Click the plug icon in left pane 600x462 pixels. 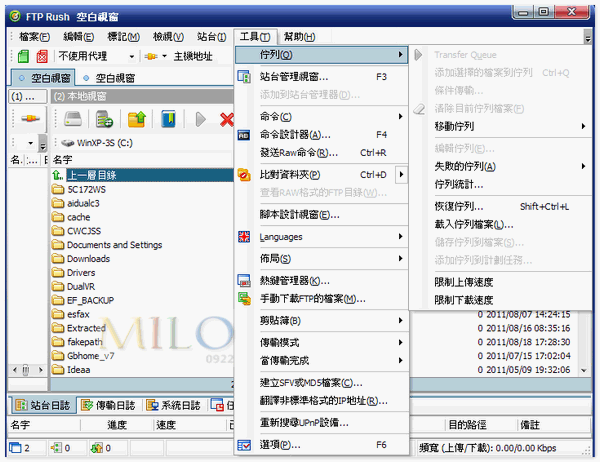click(x=30, y=119)
